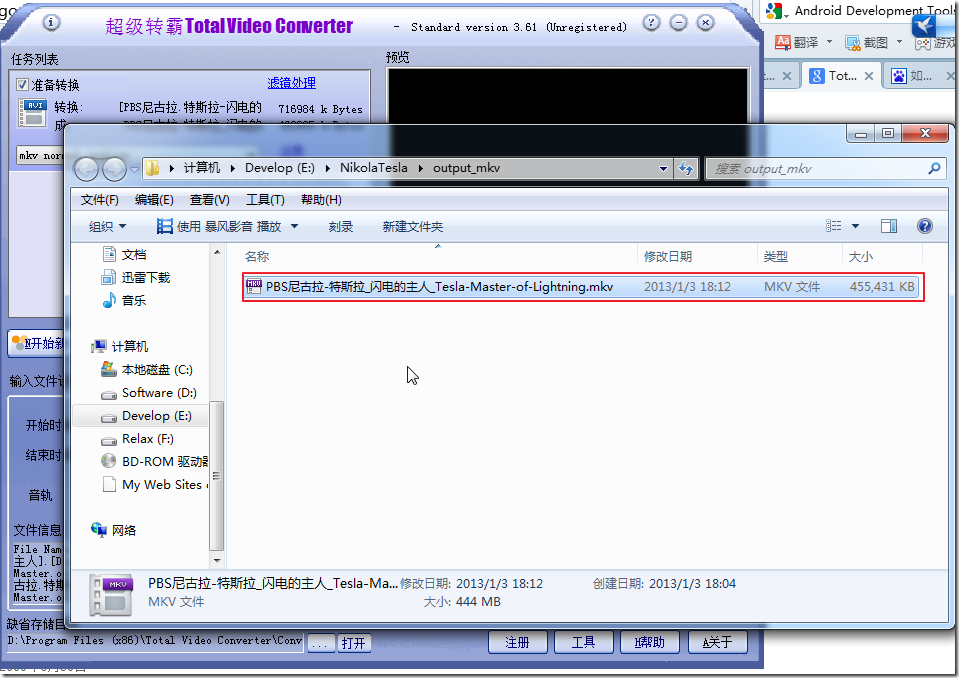The height and width of the screenshot is (678, 959).
Task: Go back with the Explorer back arrow
Action: 86,169
